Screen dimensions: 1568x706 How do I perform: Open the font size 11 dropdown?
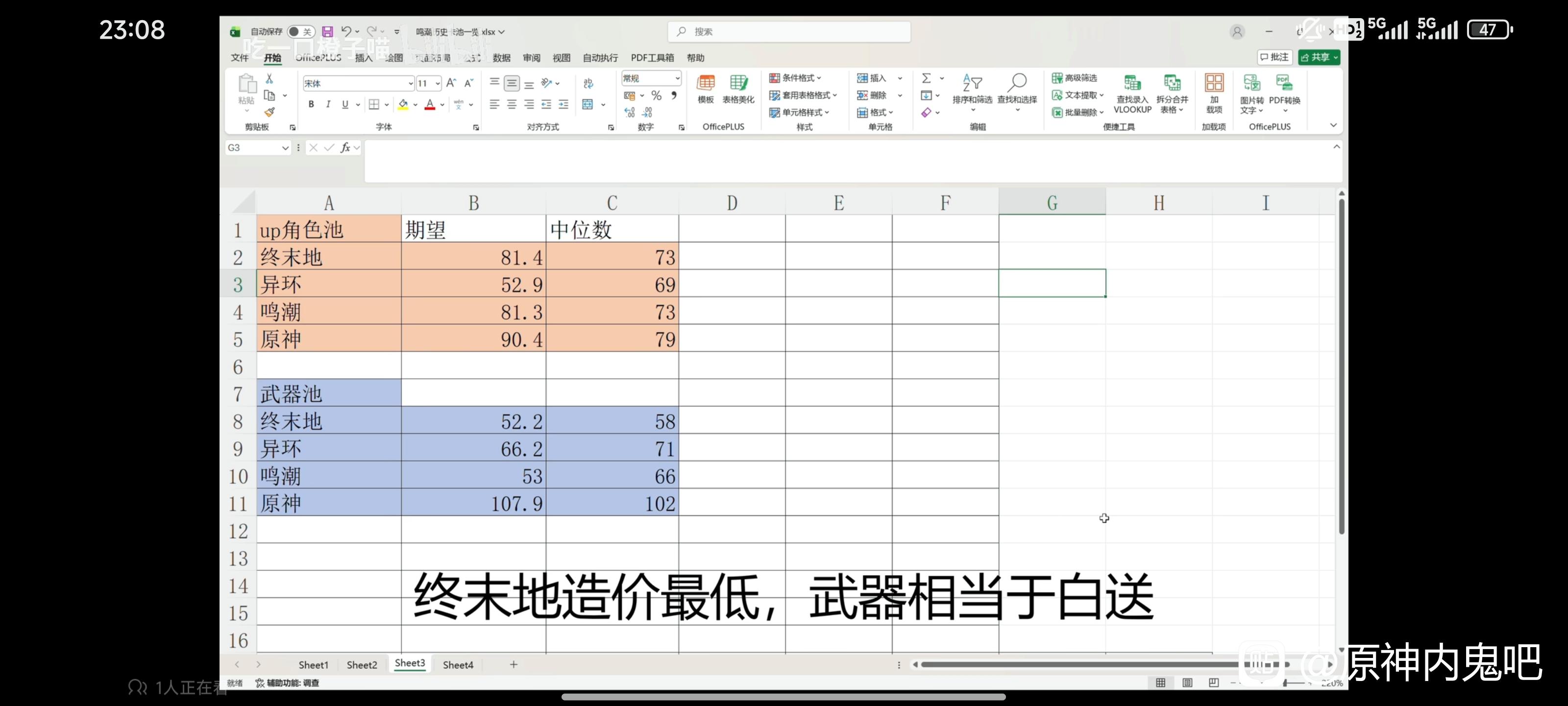(438, 83)
